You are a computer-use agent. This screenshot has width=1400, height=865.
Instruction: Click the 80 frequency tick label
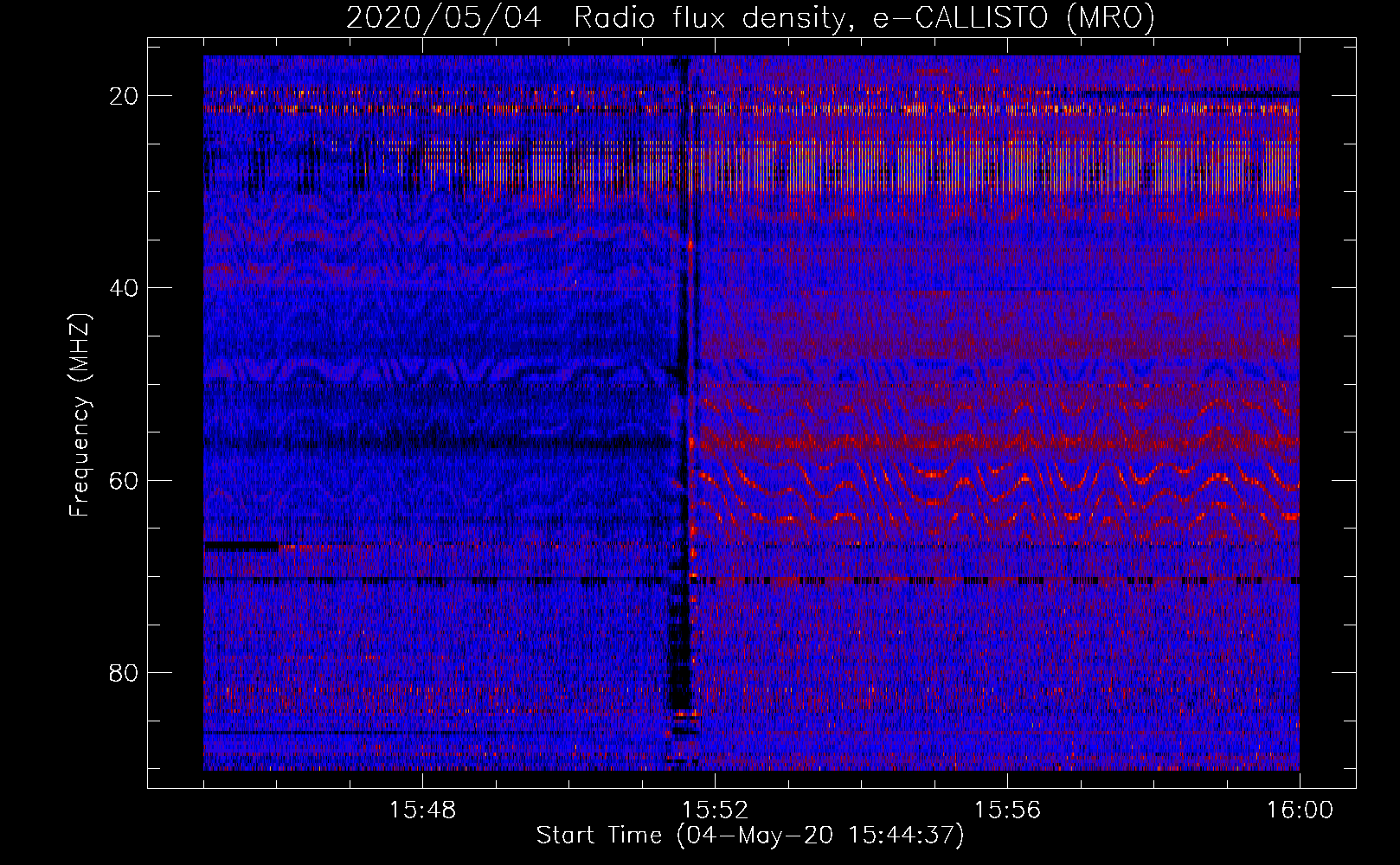[125, 673]
